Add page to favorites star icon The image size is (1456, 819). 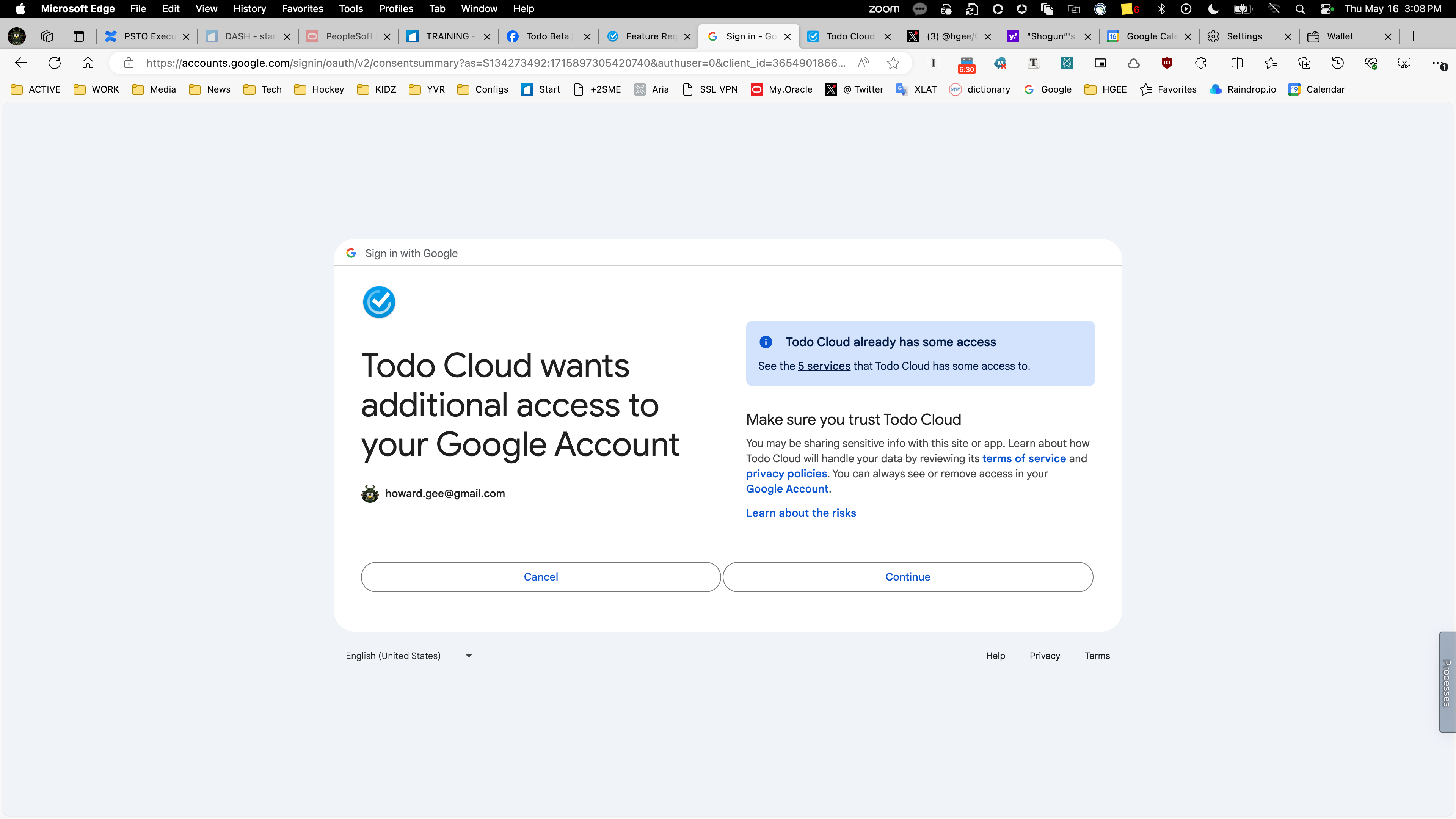893,63
